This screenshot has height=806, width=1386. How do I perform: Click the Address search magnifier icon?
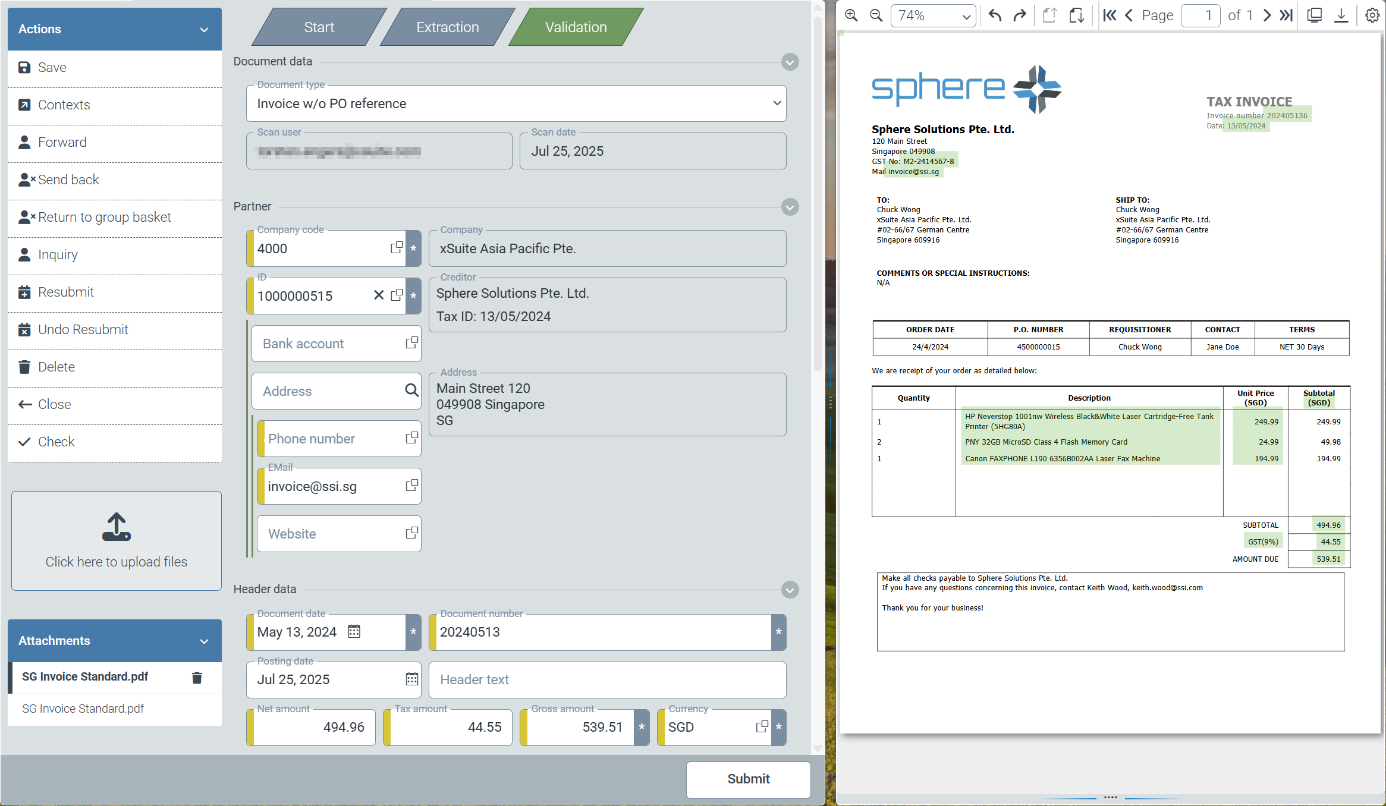411,391
